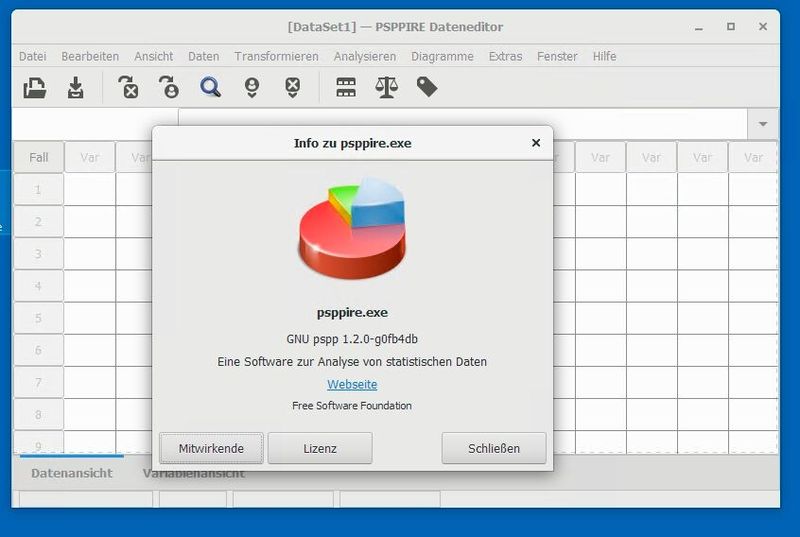Minimize the PSPPIRE Dateneditor window

pyautogui.click(x=699, y=27)
